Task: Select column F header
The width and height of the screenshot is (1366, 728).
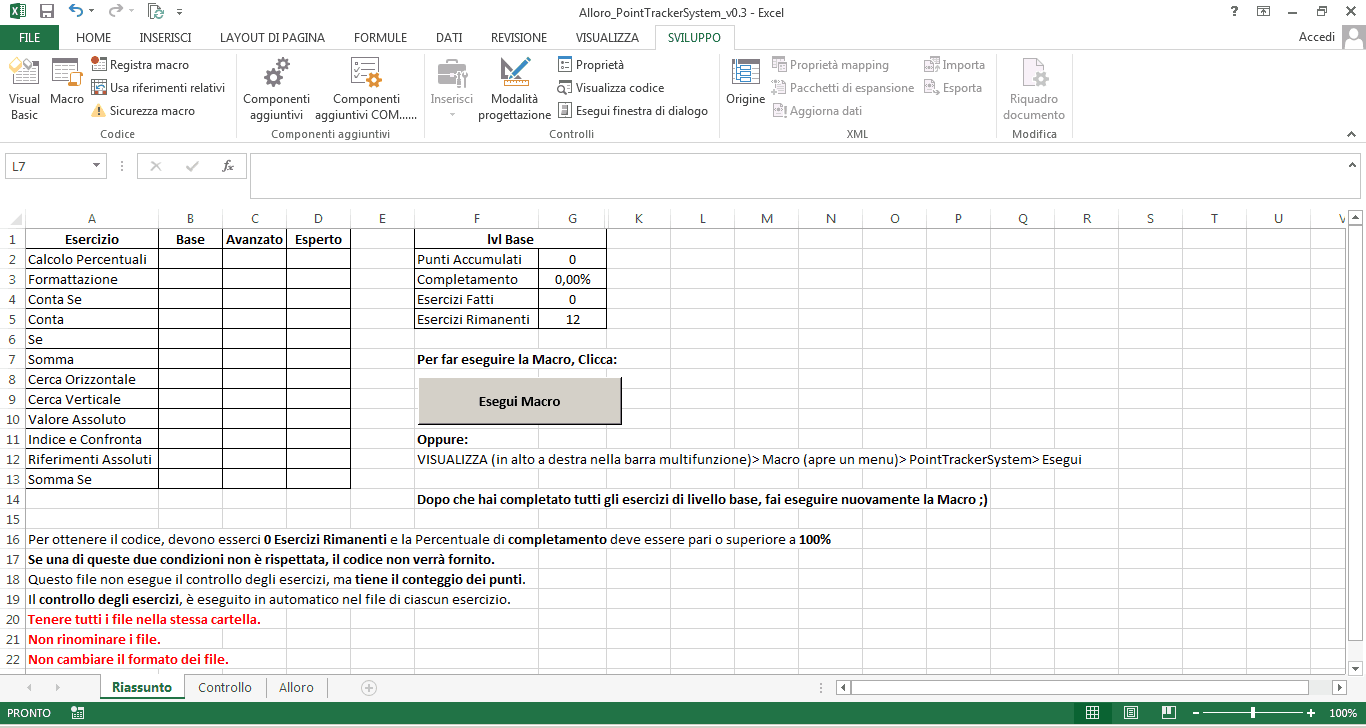Action: pyautogui.click(x=476, y=218)
